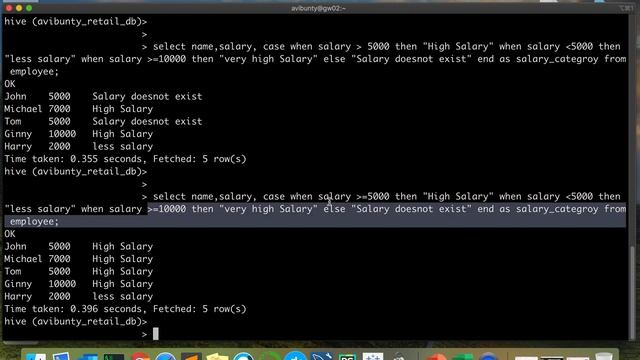Click the highlighted 'Salary doesnot exist' string
Image resolution: width=640 pixels, height=360 pixels.
(x=411, y=209)
